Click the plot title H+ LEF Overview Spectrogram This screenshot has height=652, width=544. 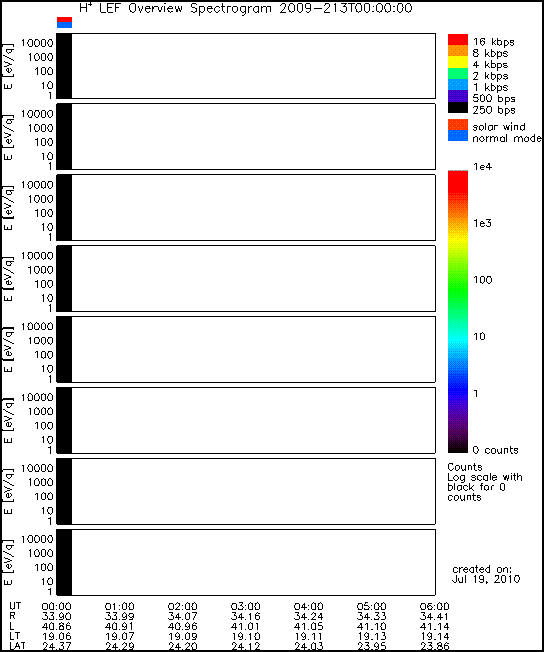246,8
